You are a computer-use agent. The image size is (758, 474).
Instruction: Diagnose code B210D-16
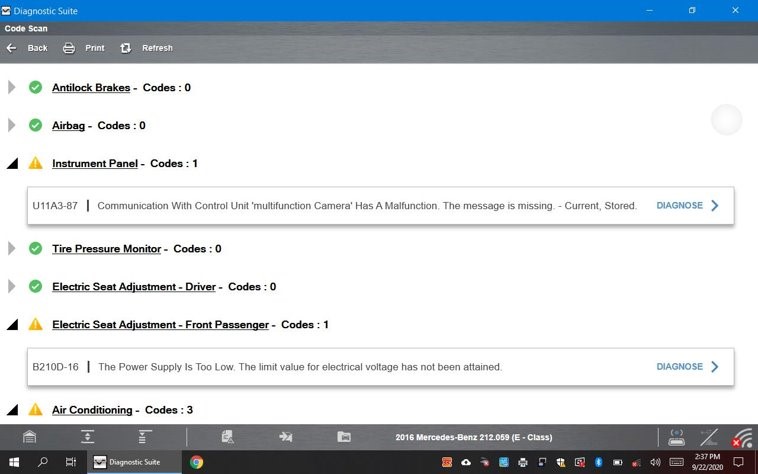(x=687, y=367)
